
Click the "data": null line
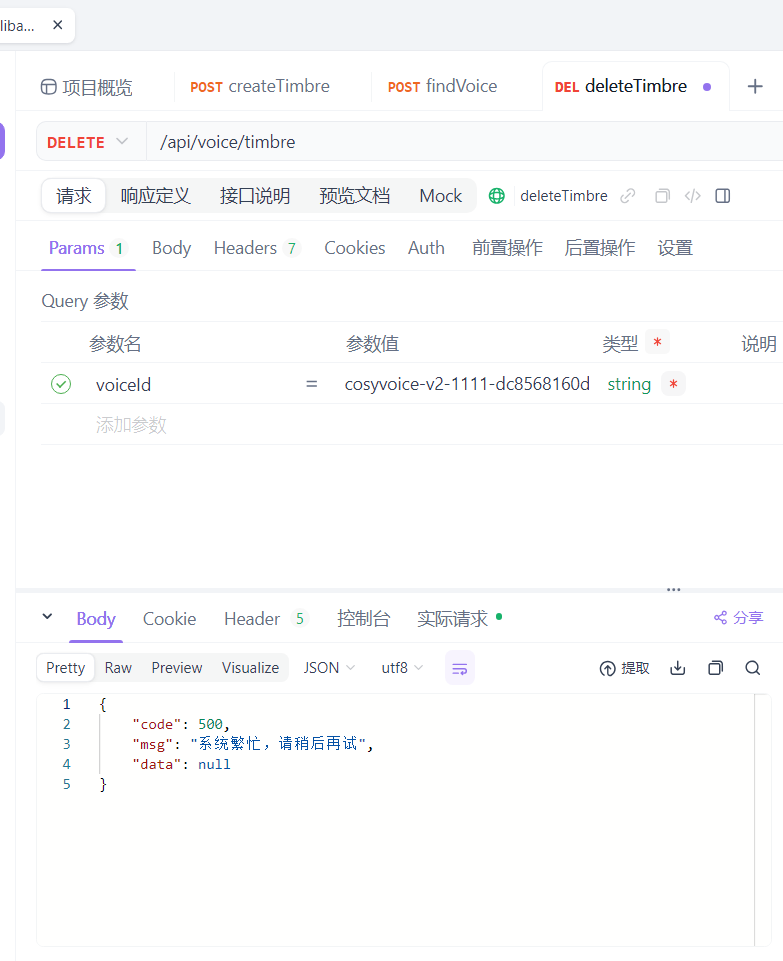[181, 764]
